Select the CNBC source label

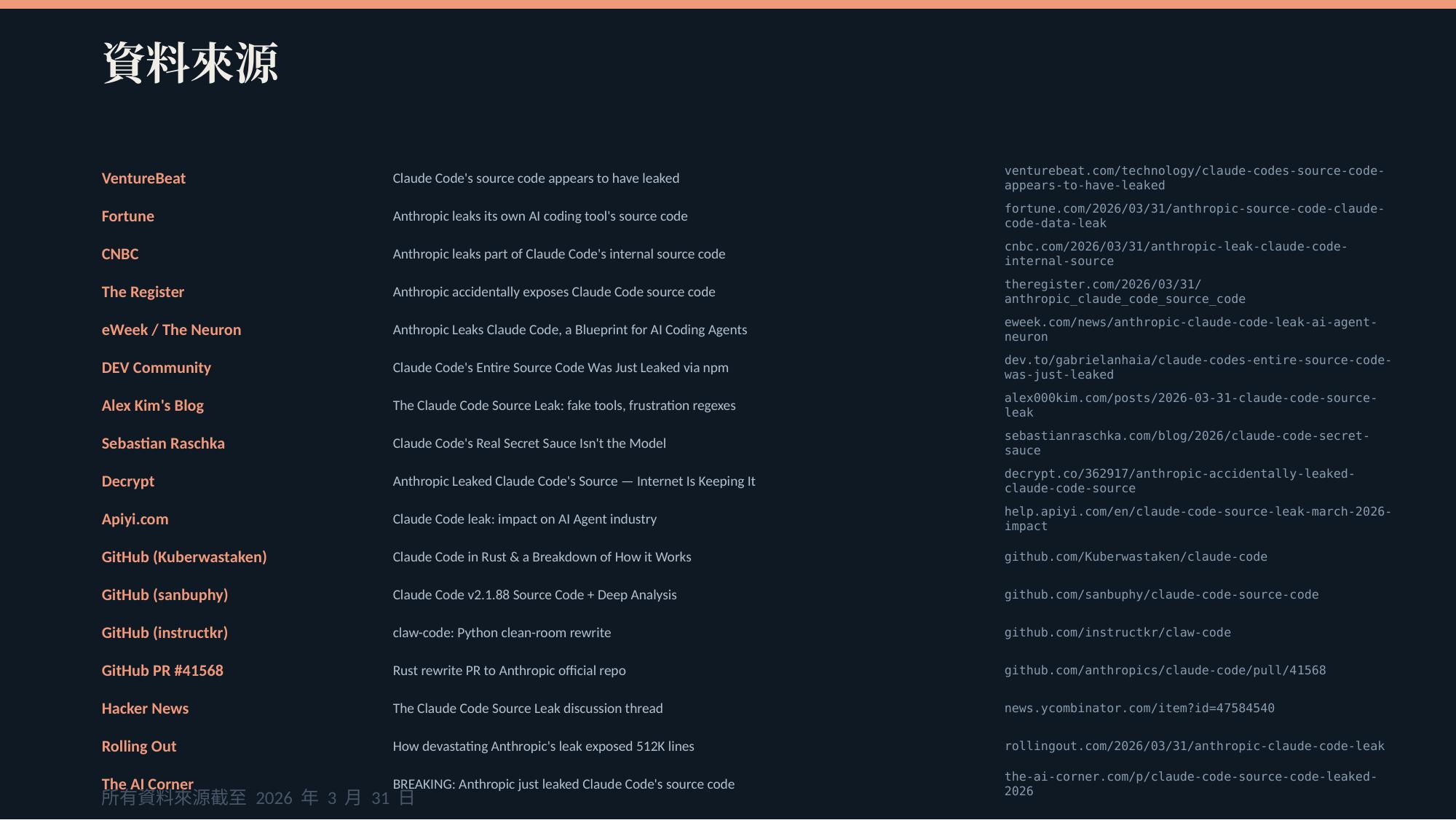coord(119,254)
